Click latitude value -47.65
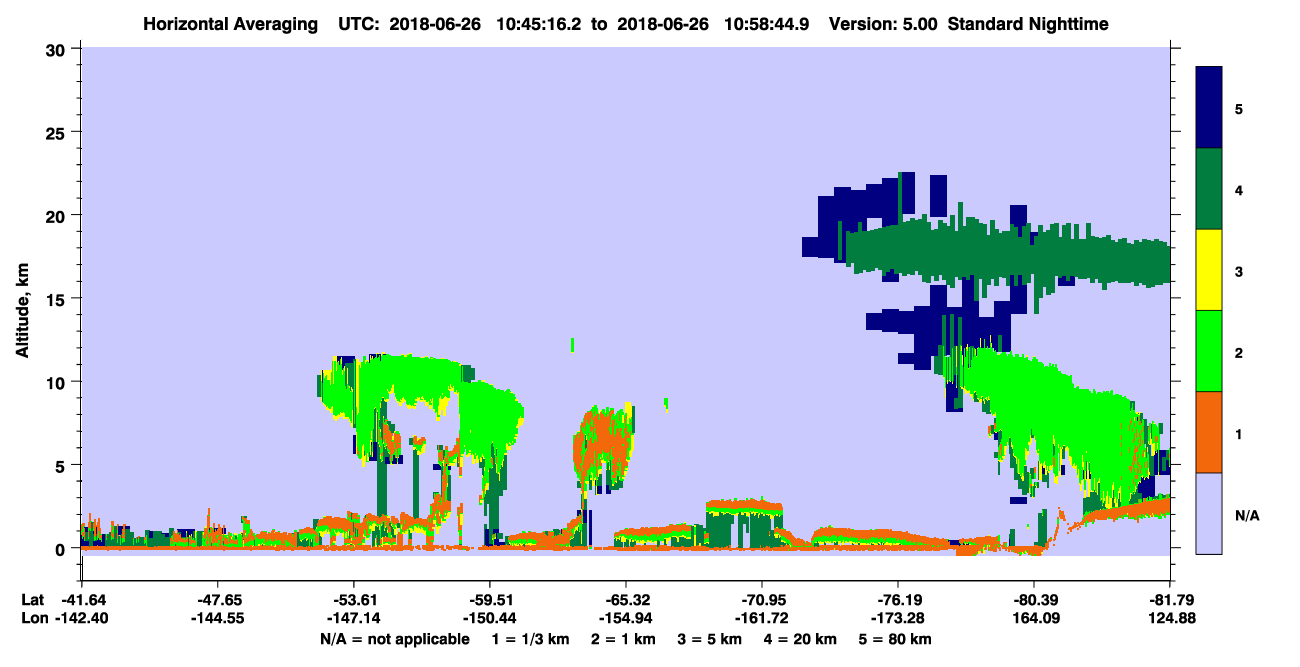 (217, 600)
